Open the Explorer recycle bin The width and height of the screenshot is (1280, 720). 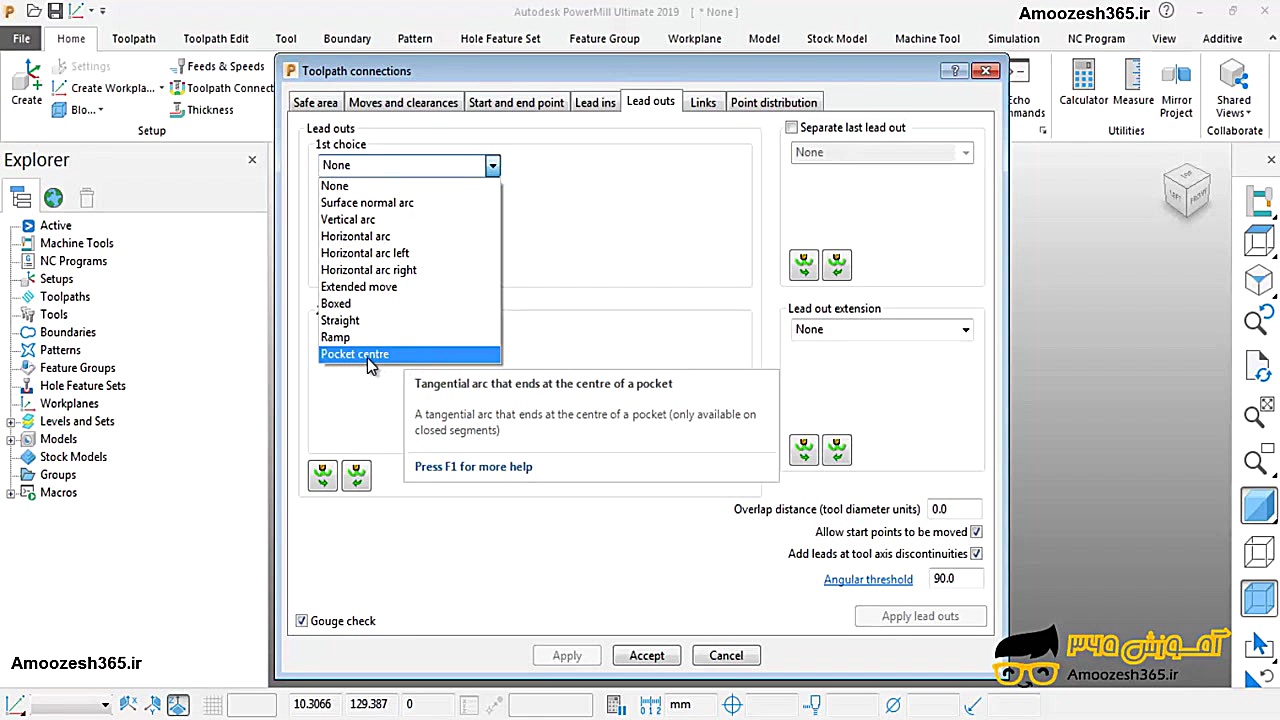(87, 198)
